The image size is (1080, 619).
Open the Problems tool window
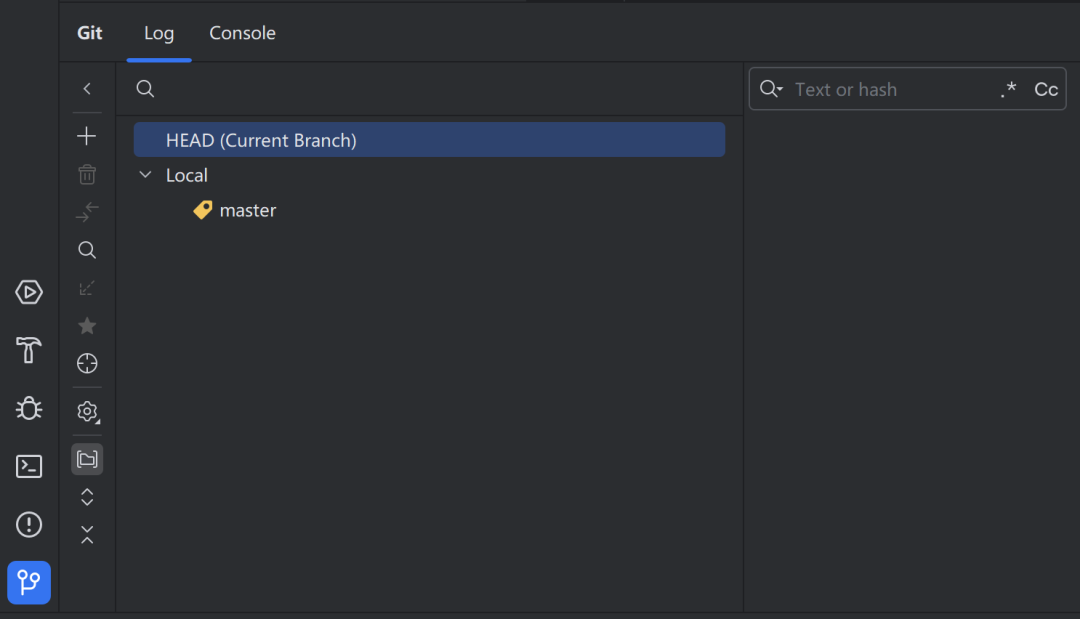(x=29, y=524)
